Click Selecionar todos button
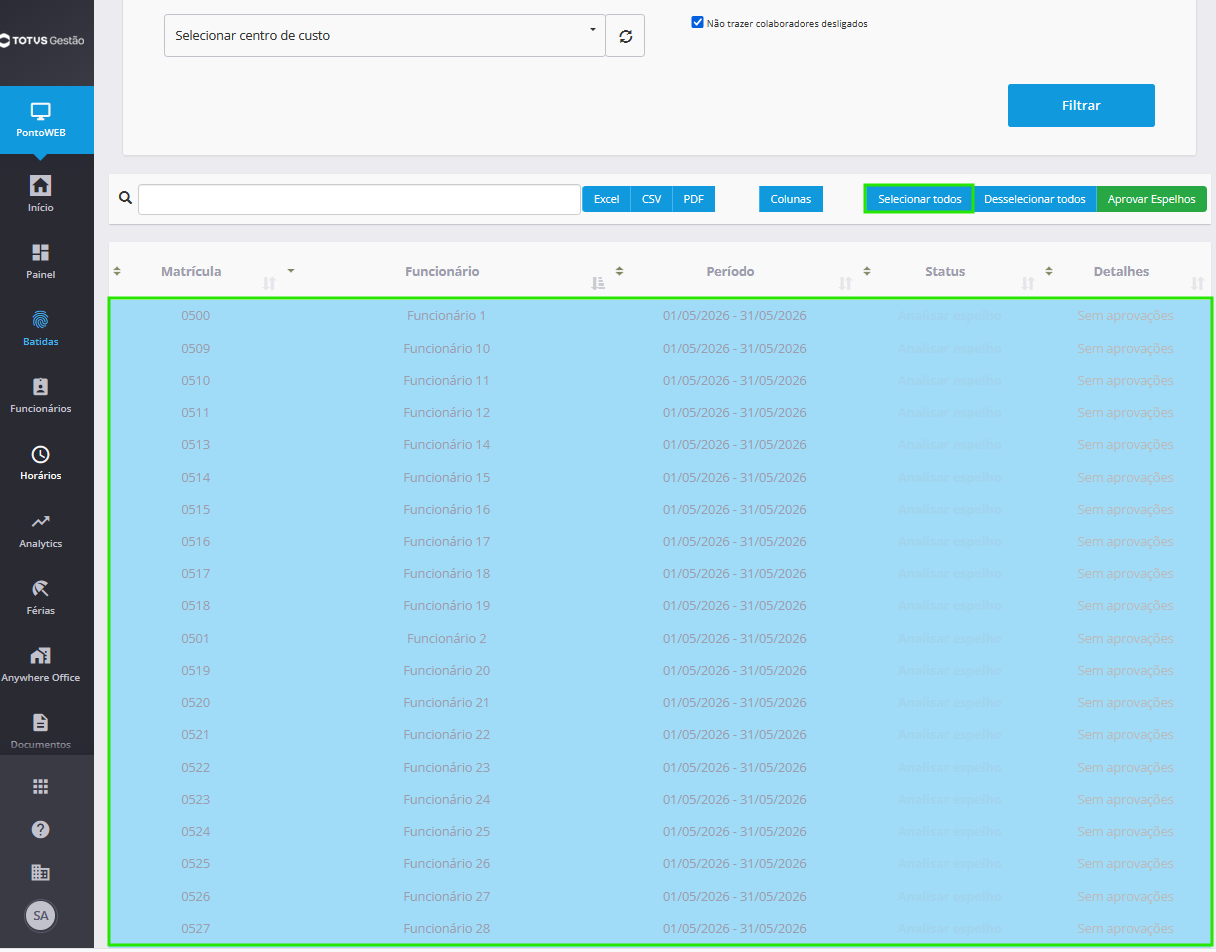 (x=919, y=199)
